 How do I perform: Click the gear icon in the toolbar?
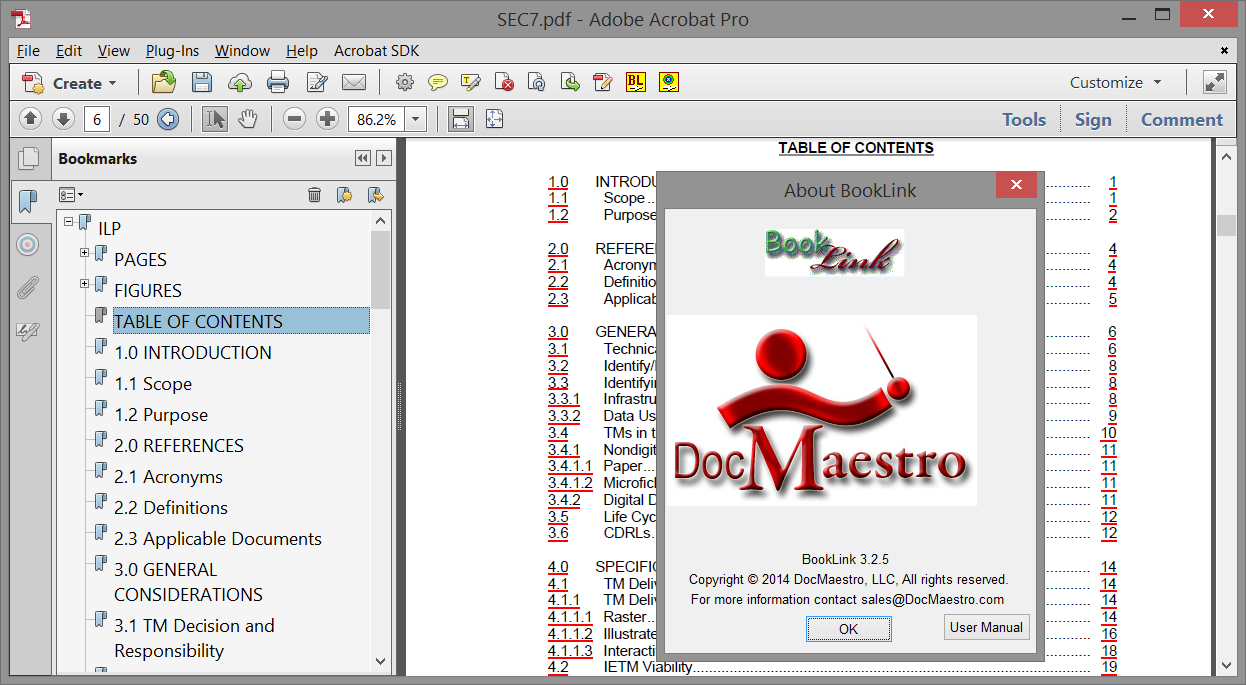pyautogui.click(x=405, y=83)
